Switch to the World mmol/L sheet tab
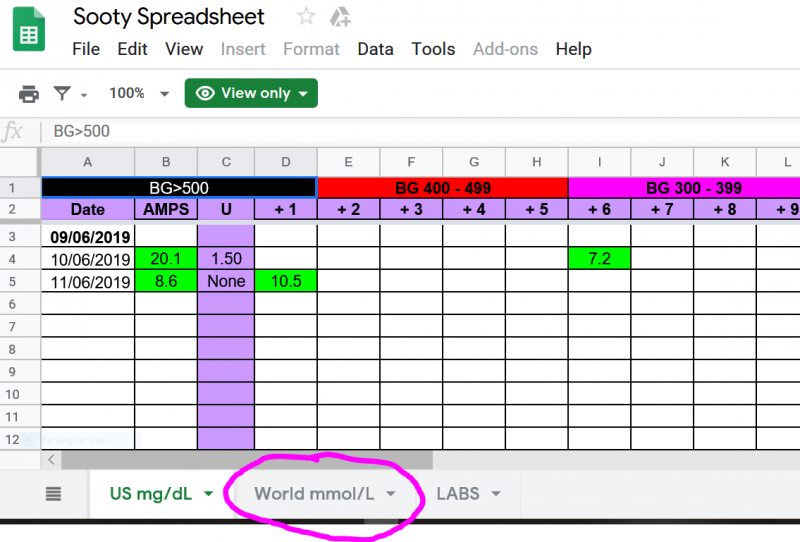 (314, 494)
